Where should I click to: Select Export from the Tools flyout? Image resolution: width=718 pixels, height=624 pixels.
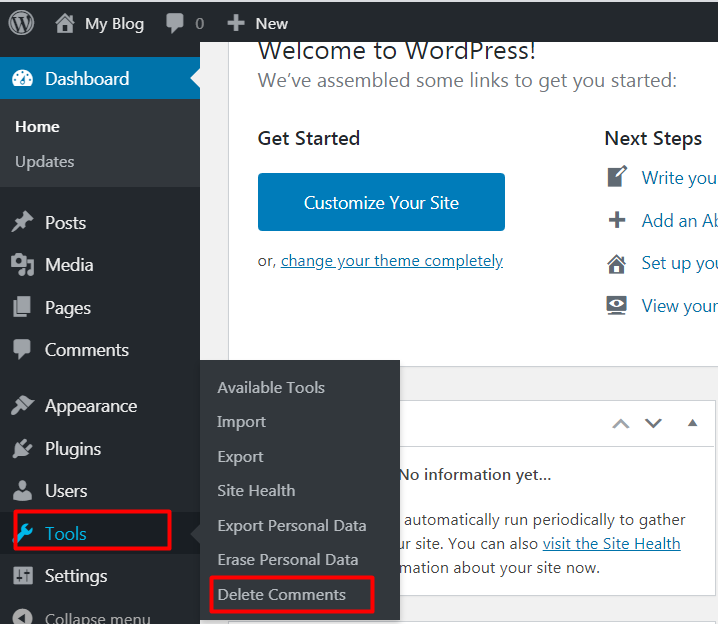[240, 457]
